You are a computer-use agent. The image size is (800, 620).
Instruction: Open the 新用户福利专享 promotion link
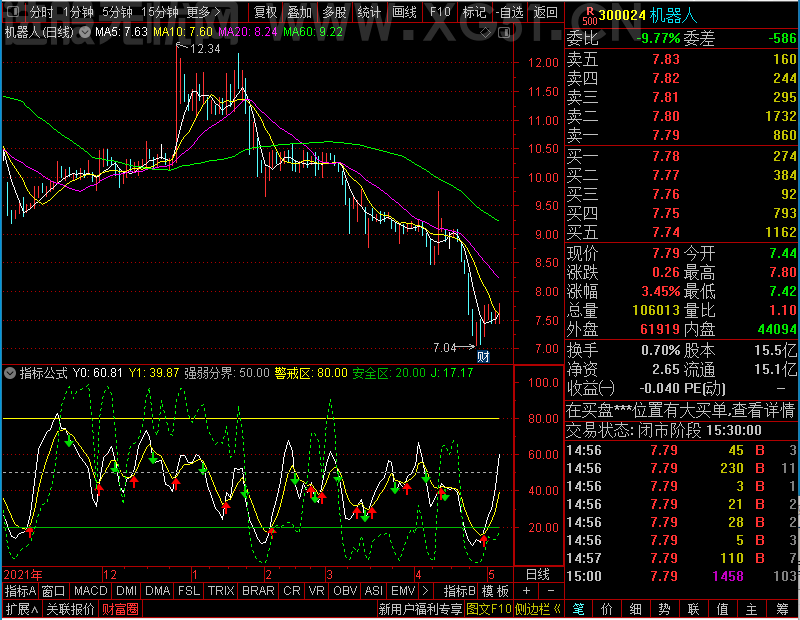(x=420, y=609)
